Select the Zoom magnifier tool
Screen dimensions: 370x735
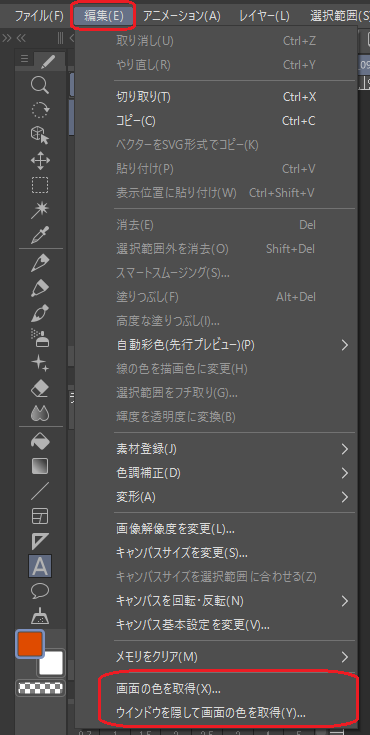(x=40, y=85)
